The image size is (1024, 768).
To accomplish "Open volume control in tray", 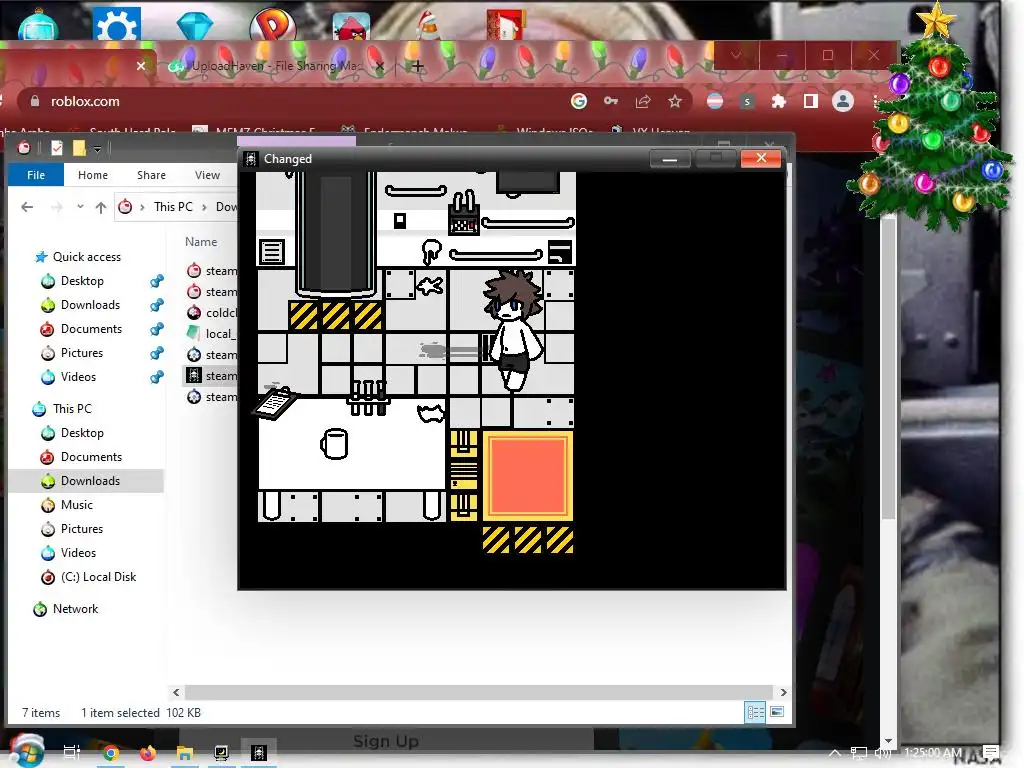I will click(x=882, y=753).
